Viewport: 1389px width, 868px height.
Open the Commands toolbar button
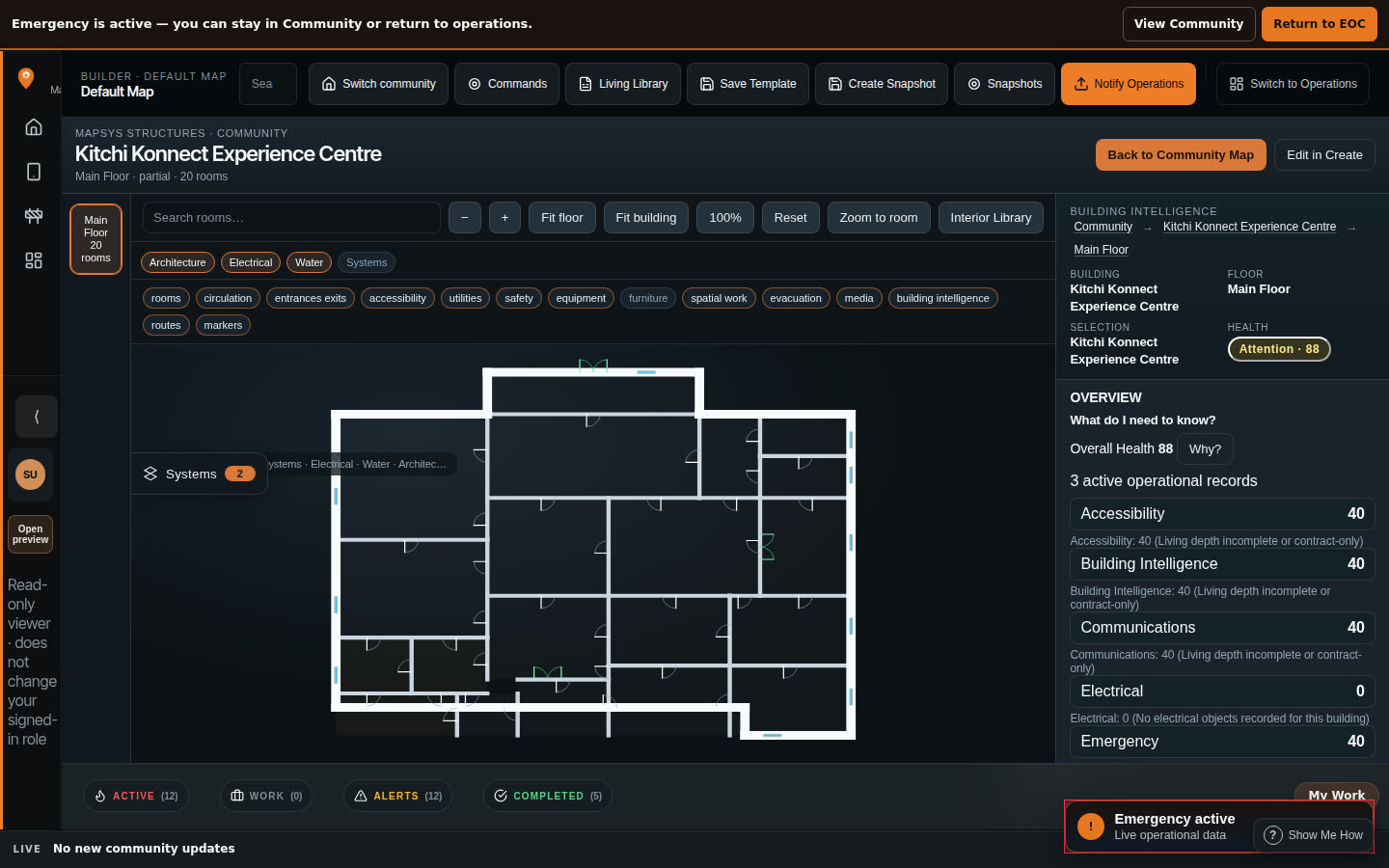(x=507, y=84)
